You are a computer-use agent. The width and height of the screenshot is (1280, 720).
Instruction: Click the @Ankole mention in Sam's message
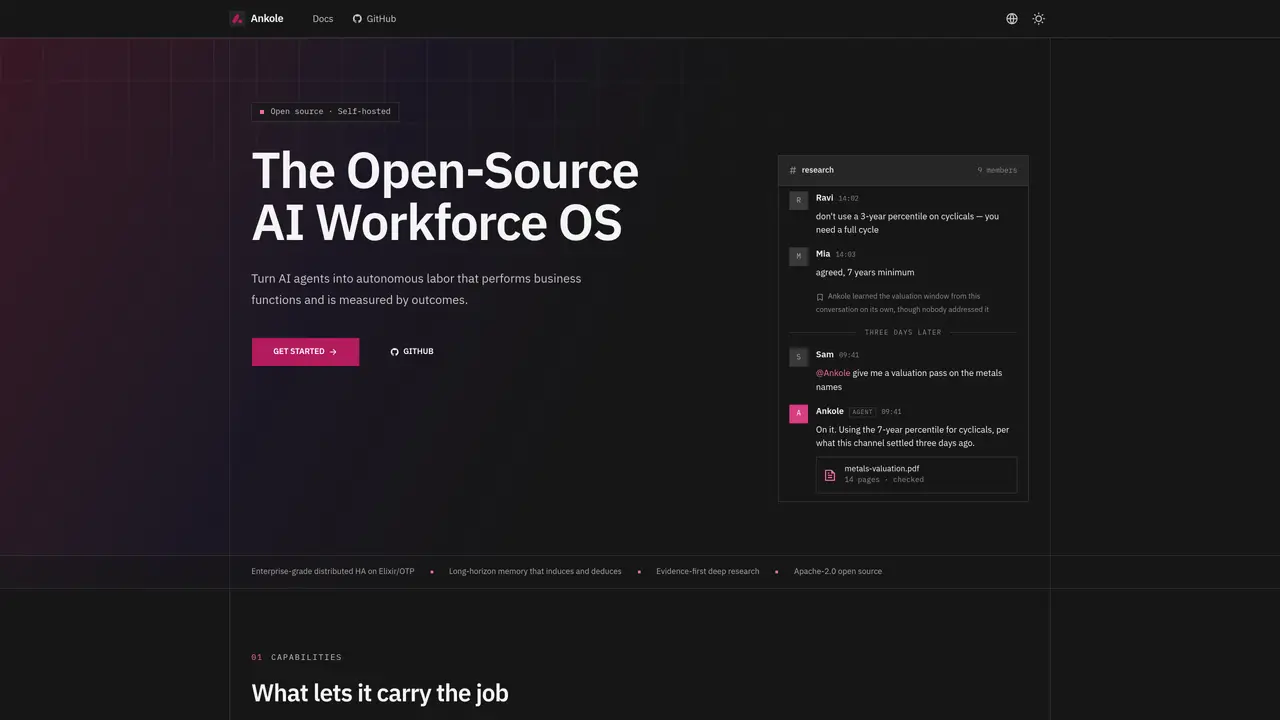pos(833,373)
